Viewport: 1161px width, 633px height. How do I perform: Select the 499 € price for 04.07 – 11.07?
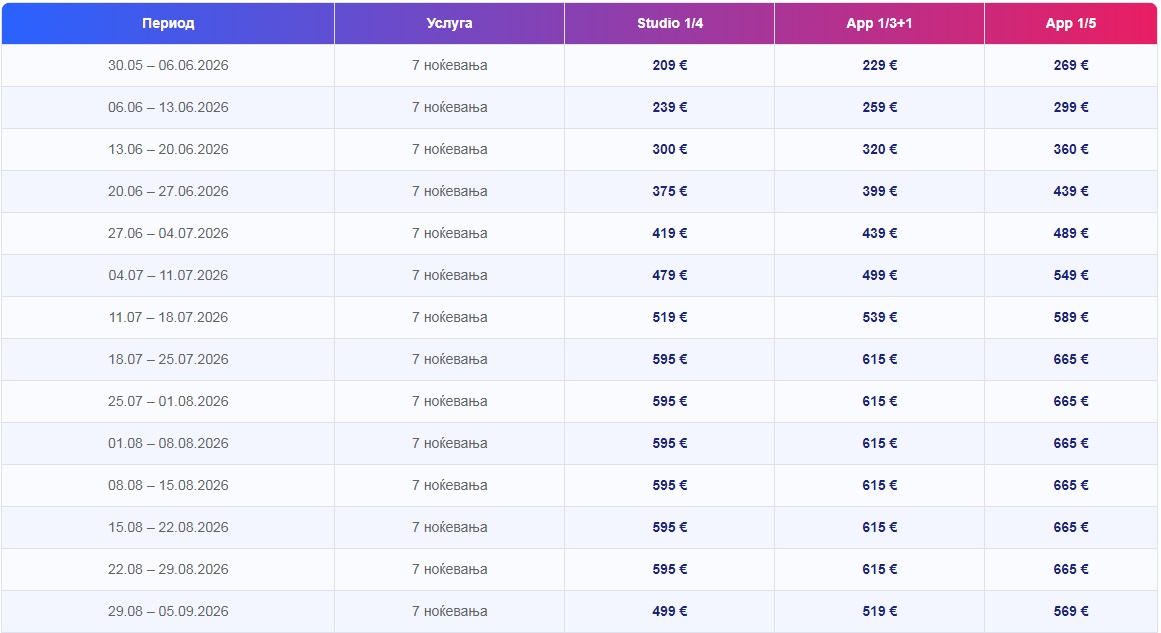pos(879,275)
